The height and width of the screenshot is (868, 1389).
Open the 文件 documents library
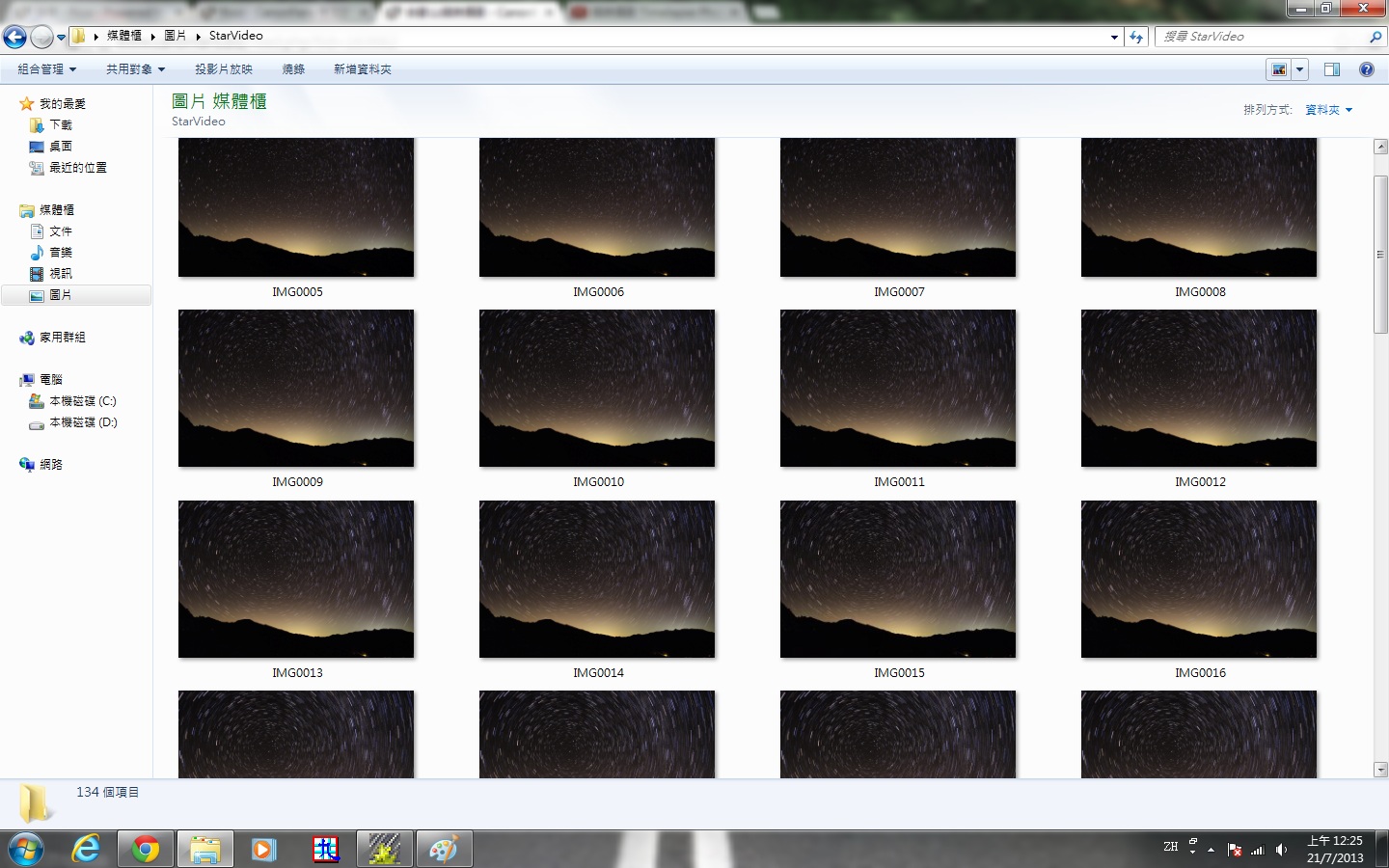pyautogui.click(x=61, y=231)
